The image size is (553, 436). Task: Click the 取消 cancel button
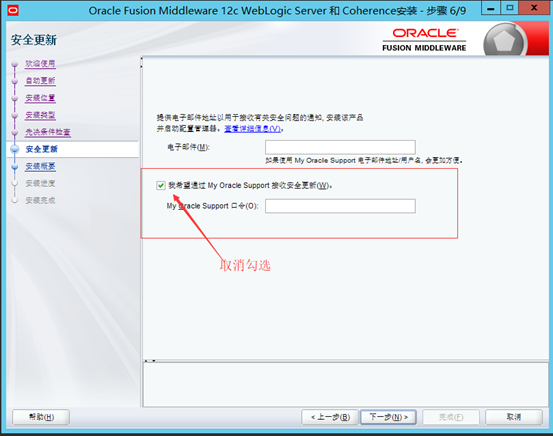coord(514,417)
